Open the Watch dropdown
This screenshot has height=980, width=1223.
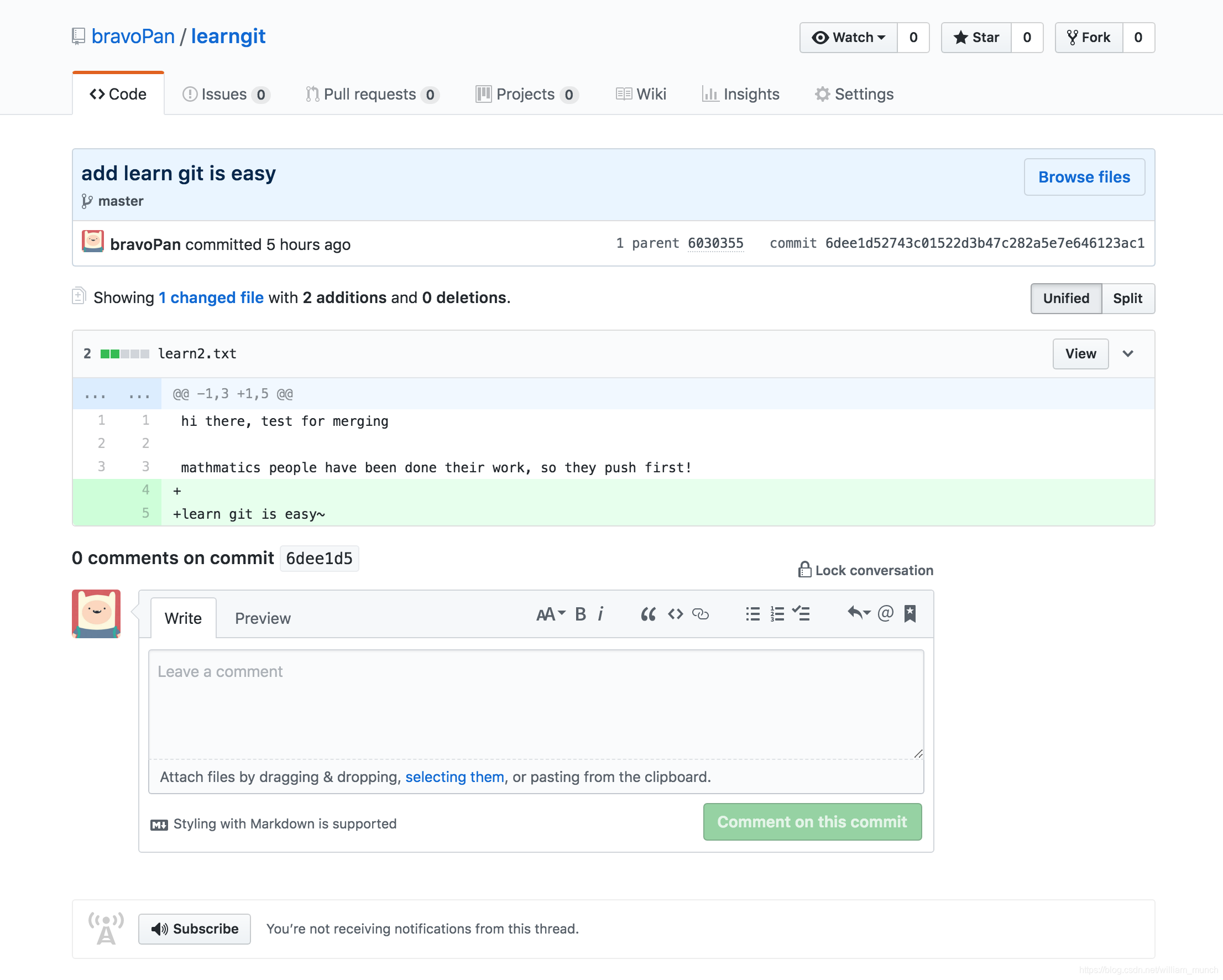click(x=848, y=38)
